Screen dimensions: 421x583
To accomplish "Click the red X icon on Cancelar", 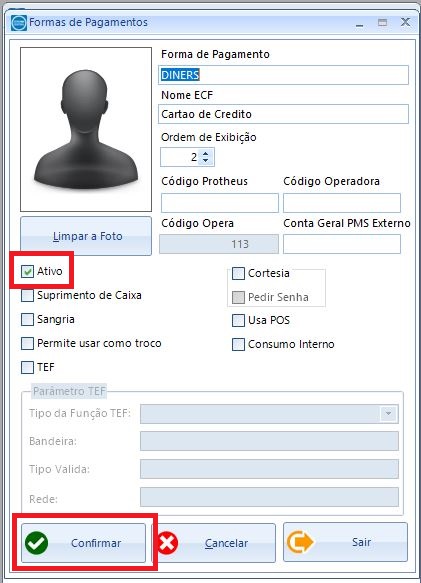I will pyautogui.click(x=167, y=543).
